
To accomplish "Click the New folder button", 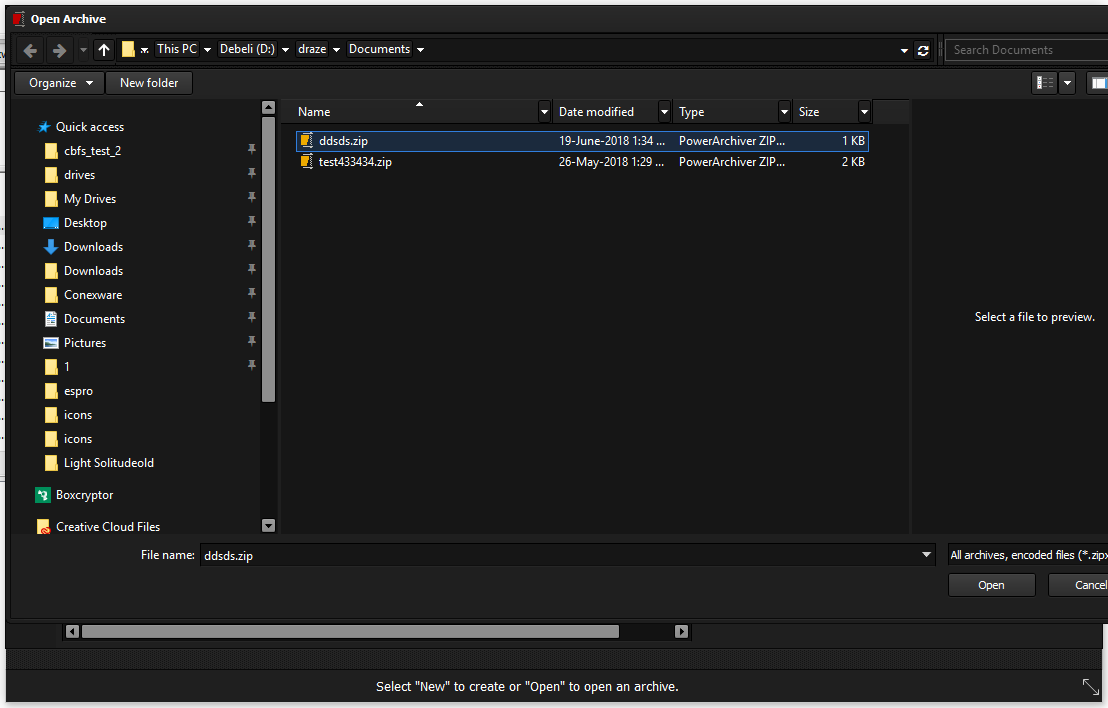I will [149, 83].
